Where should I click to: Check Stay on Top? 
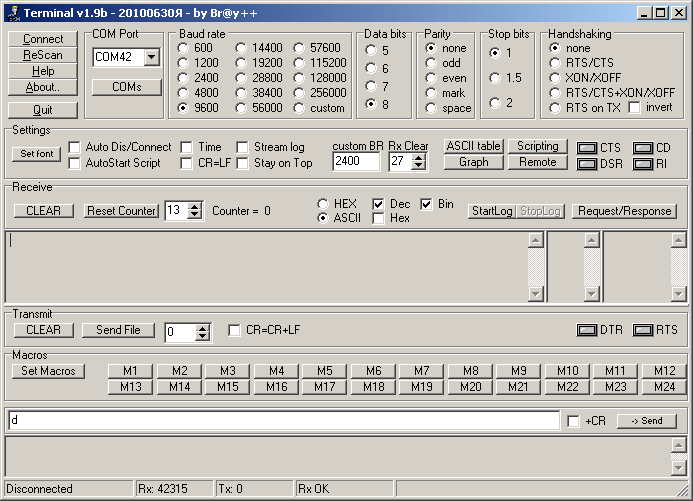click(x=242, y=163)
